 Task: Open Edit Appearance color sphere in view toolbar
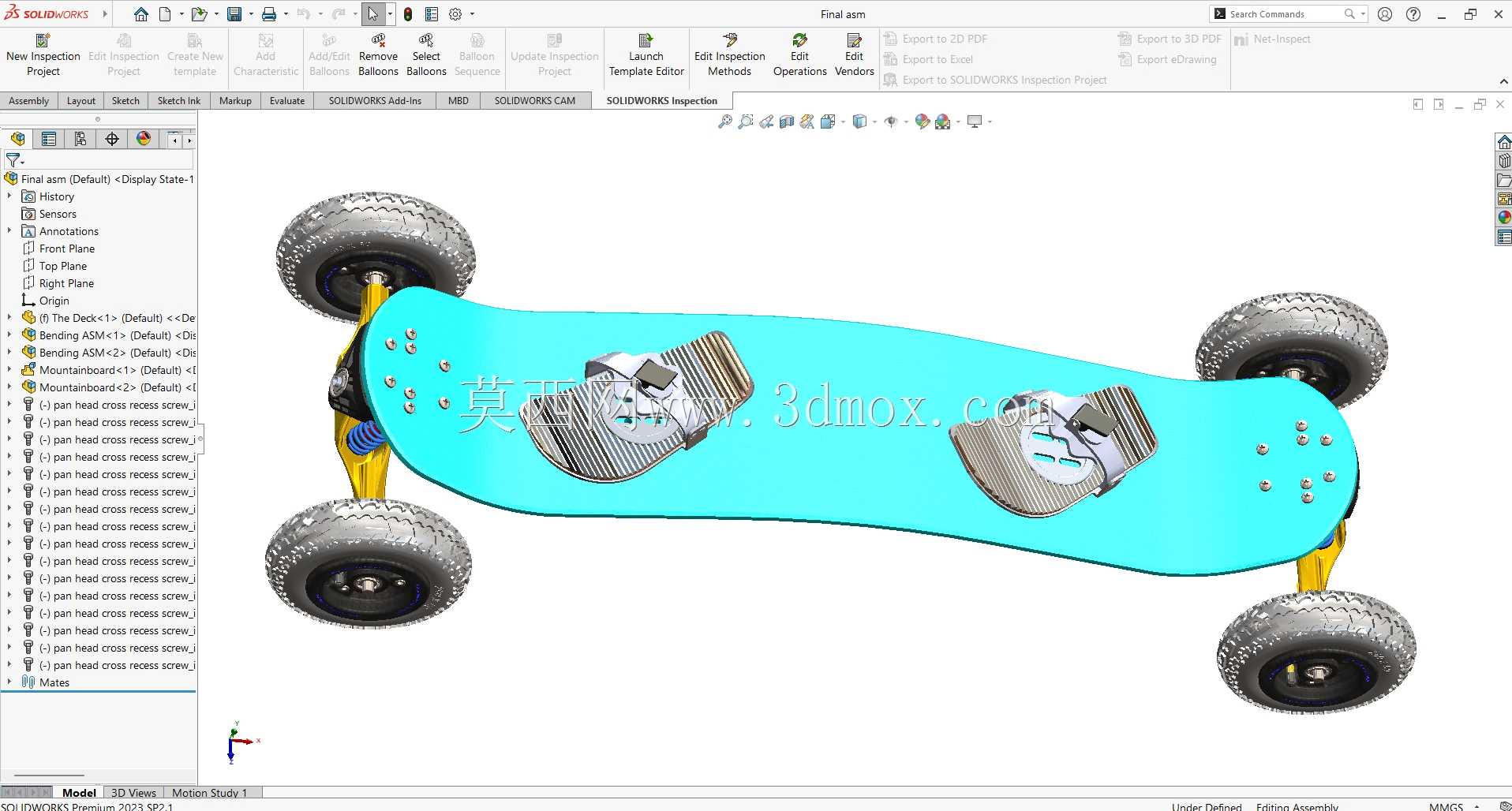point(922,121)
